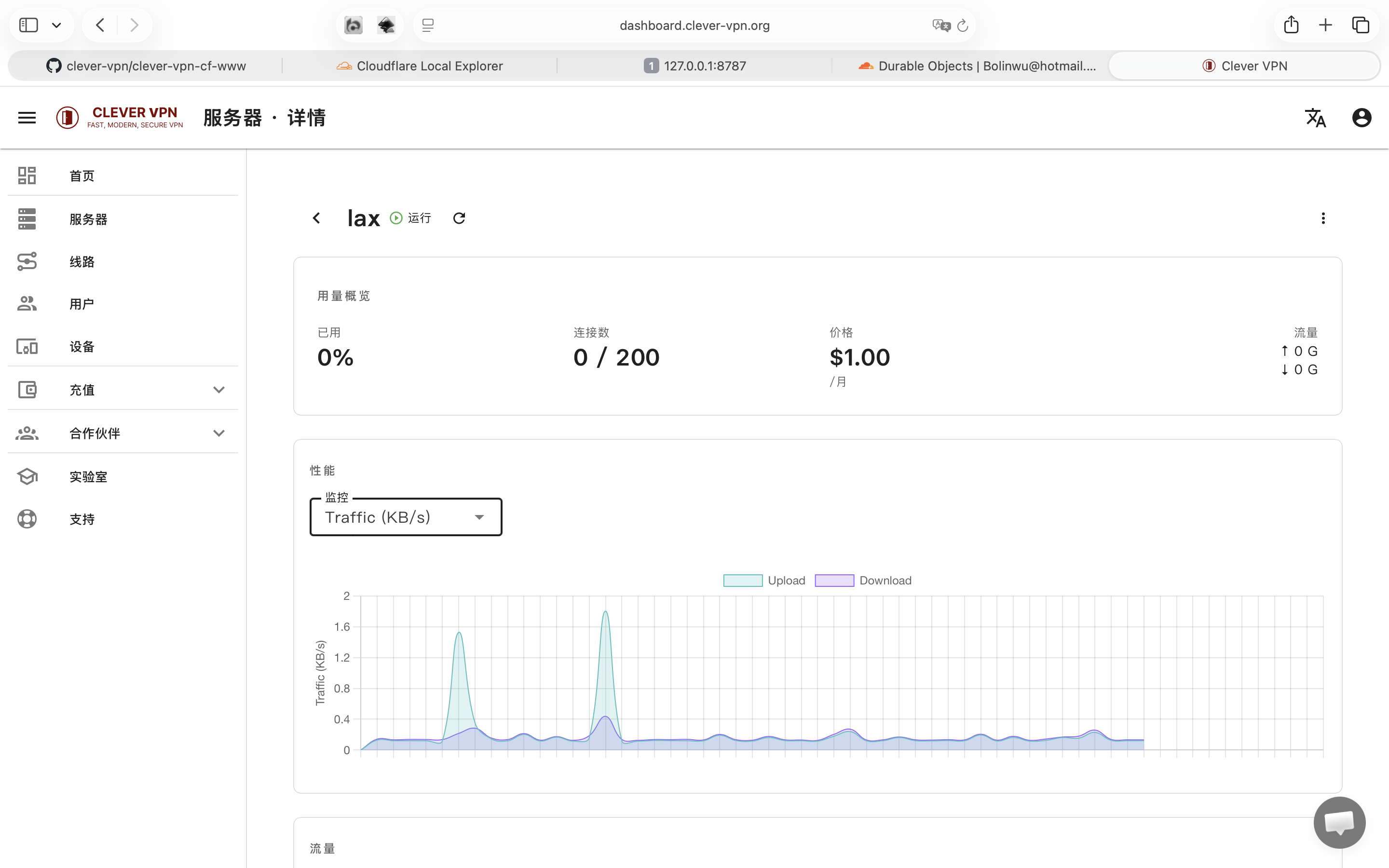Open the lax server more-options menu
Screen dimensions: 1389x868
(x=1323, y=218)
